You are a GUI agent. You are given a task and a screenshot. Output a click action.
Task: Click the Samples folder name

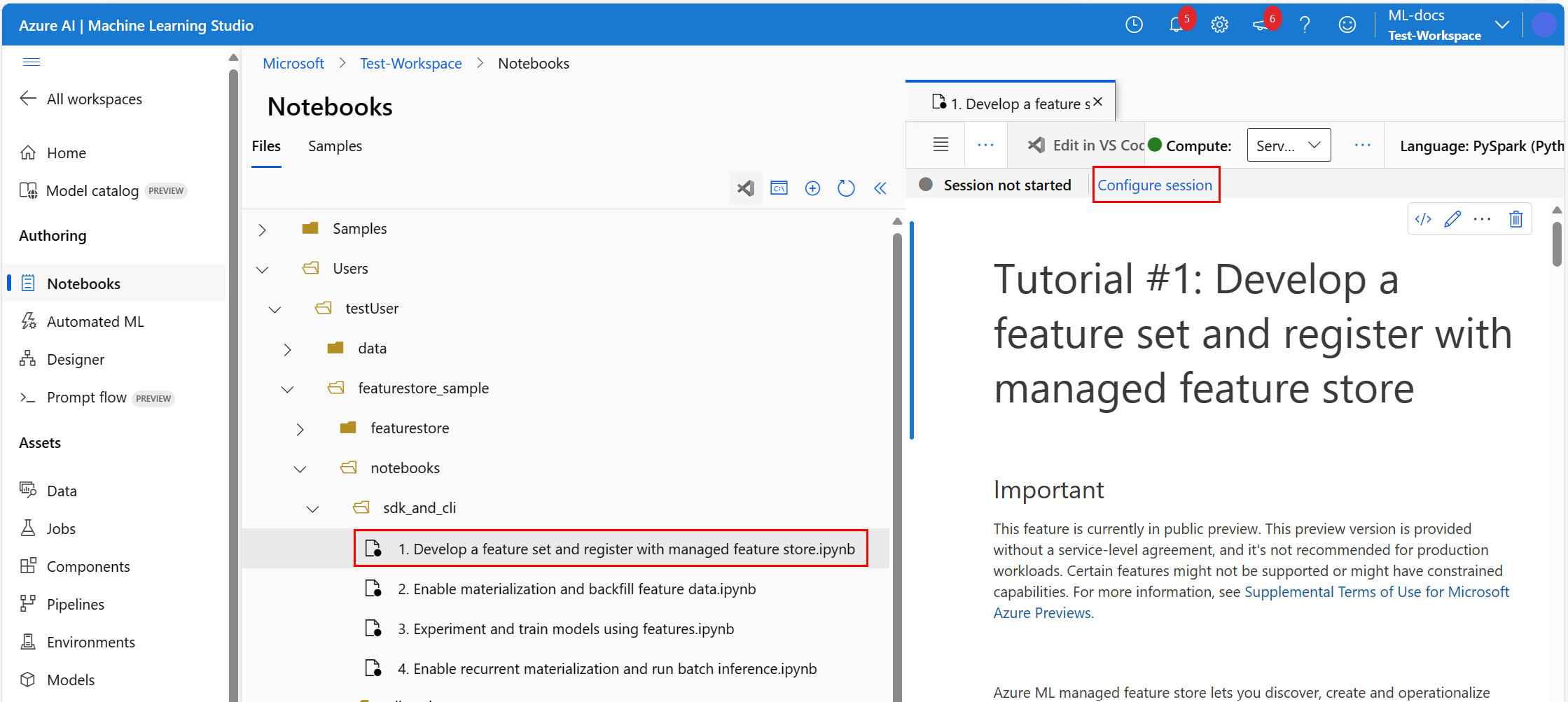click(x=359, y=229)
